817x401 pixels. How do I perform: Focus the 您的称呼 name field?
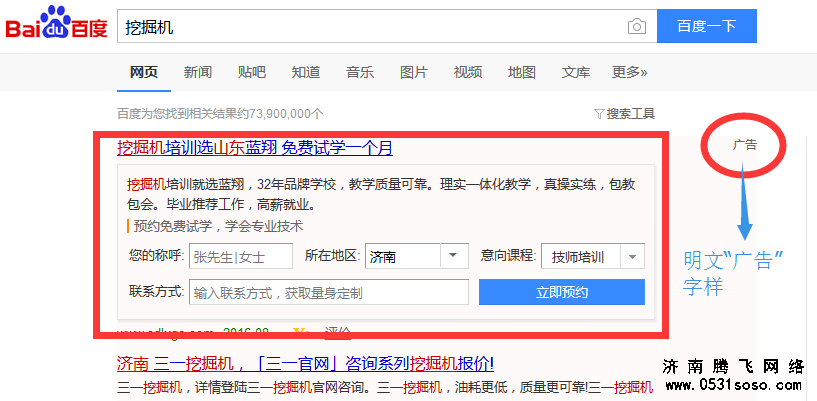point(241,256)
